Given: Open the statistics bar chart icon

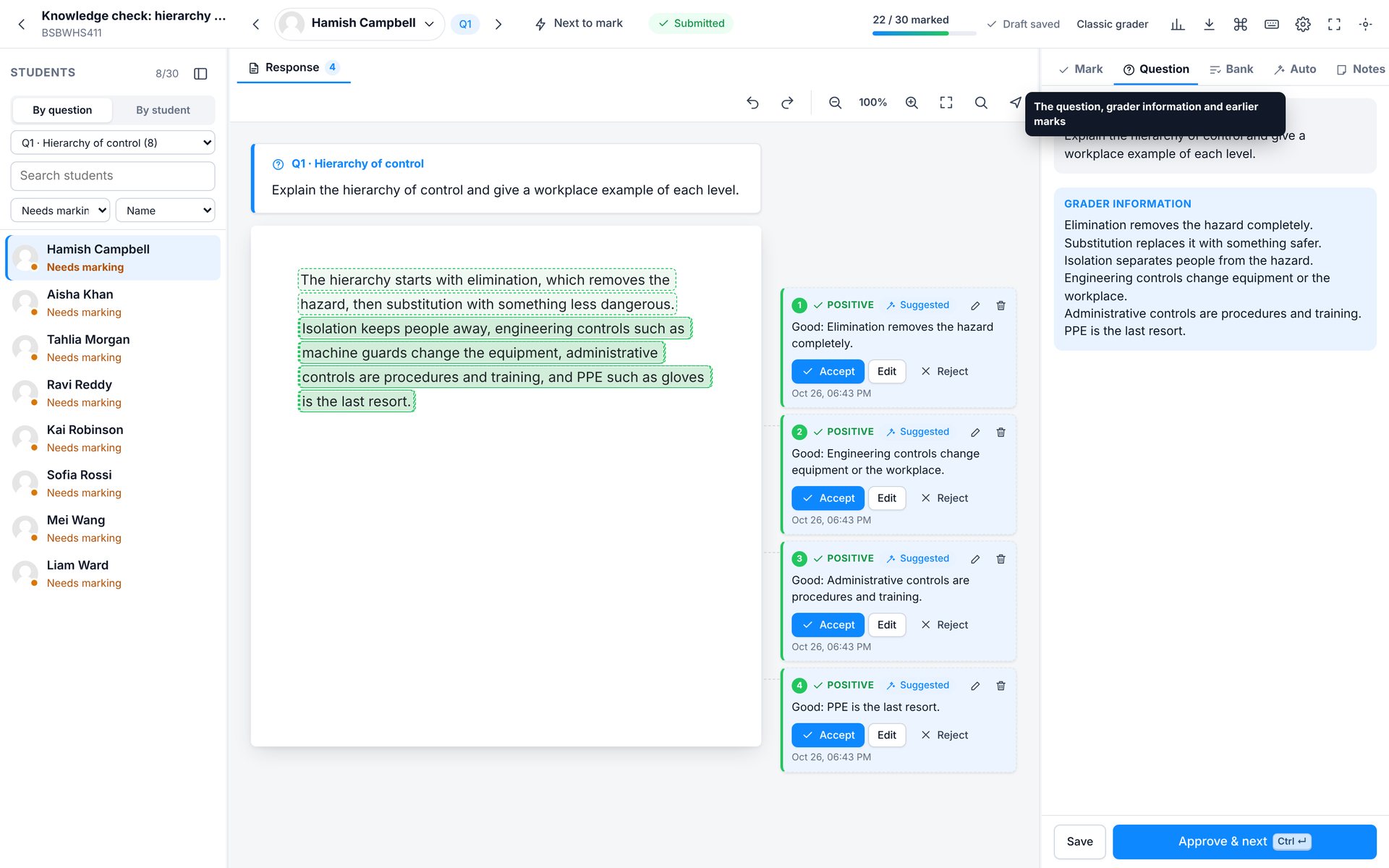Looking at the screenshot, I should point(1178,24).
